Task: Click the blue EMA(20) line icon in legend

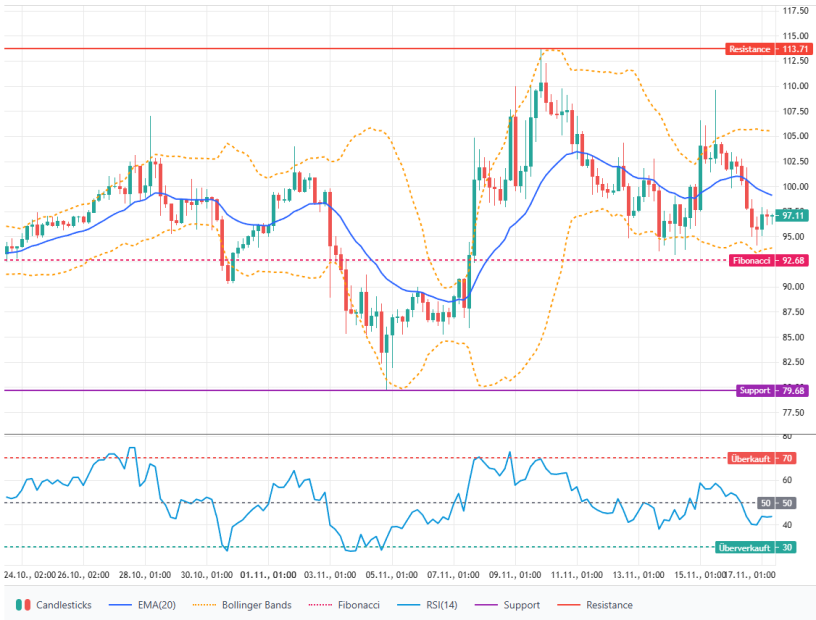Action: coord(120,605)
